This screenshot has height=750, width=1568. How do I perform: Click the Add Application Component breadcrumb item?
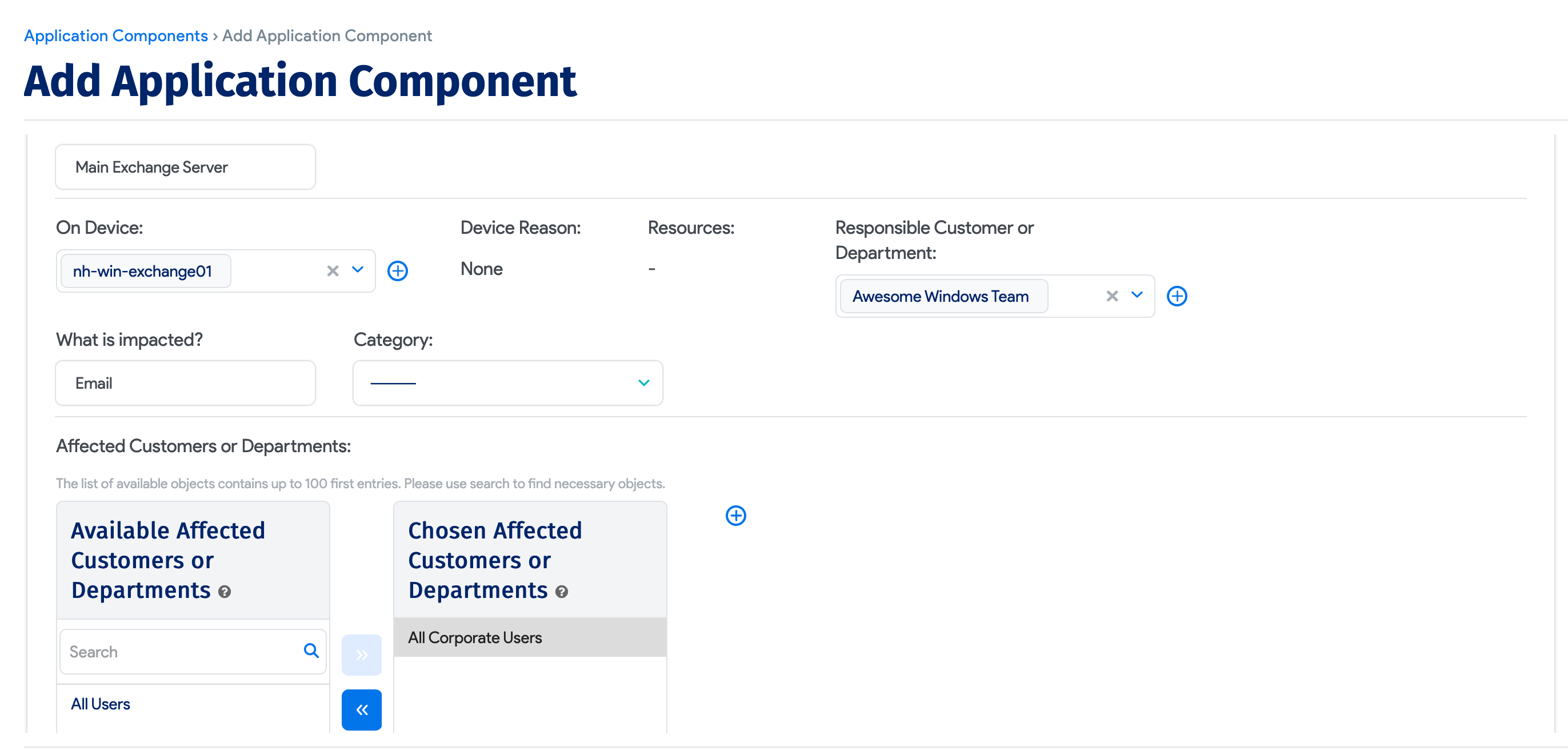click(327, 35)
